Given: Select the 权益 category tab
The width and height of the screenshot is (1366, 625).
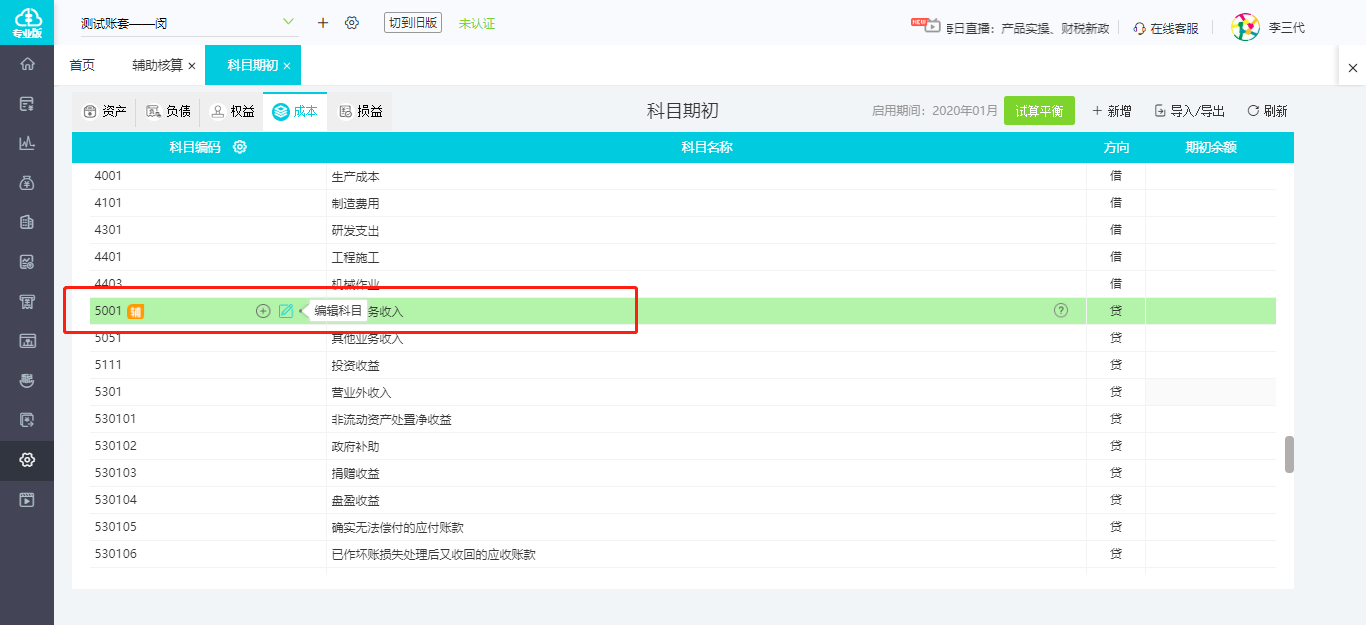Looking at the screenshot, I should coord(232,111).
